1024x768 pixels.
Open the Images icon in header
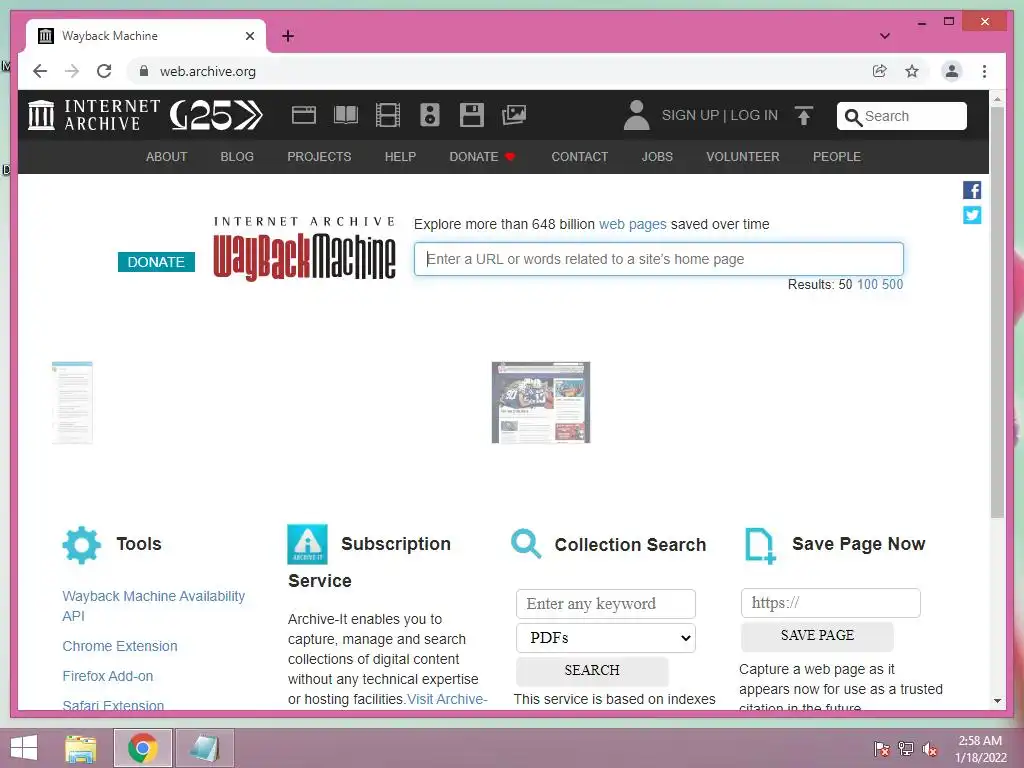tap(514, 116)
